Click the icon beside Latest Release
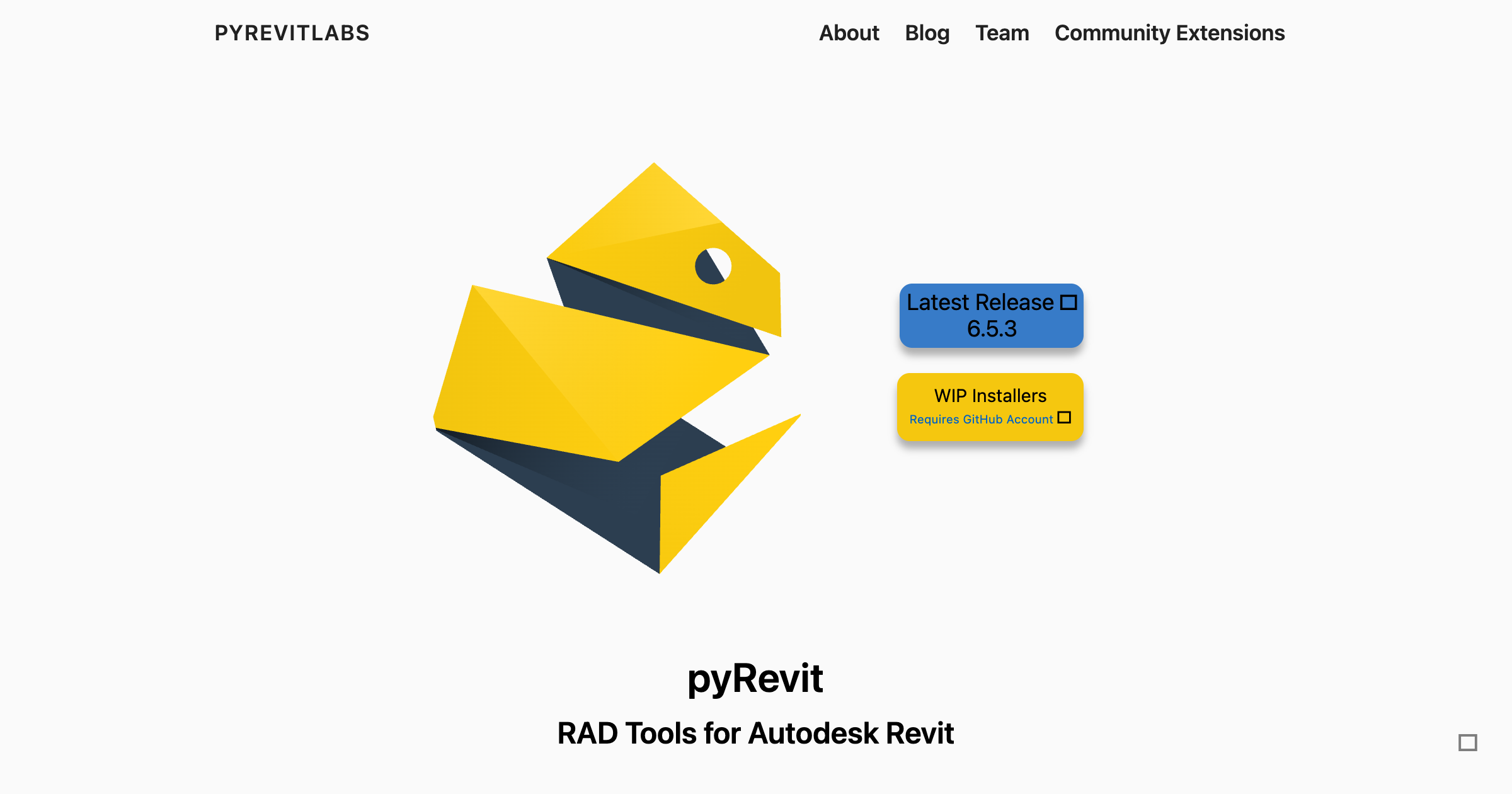 coord(1068,302)
